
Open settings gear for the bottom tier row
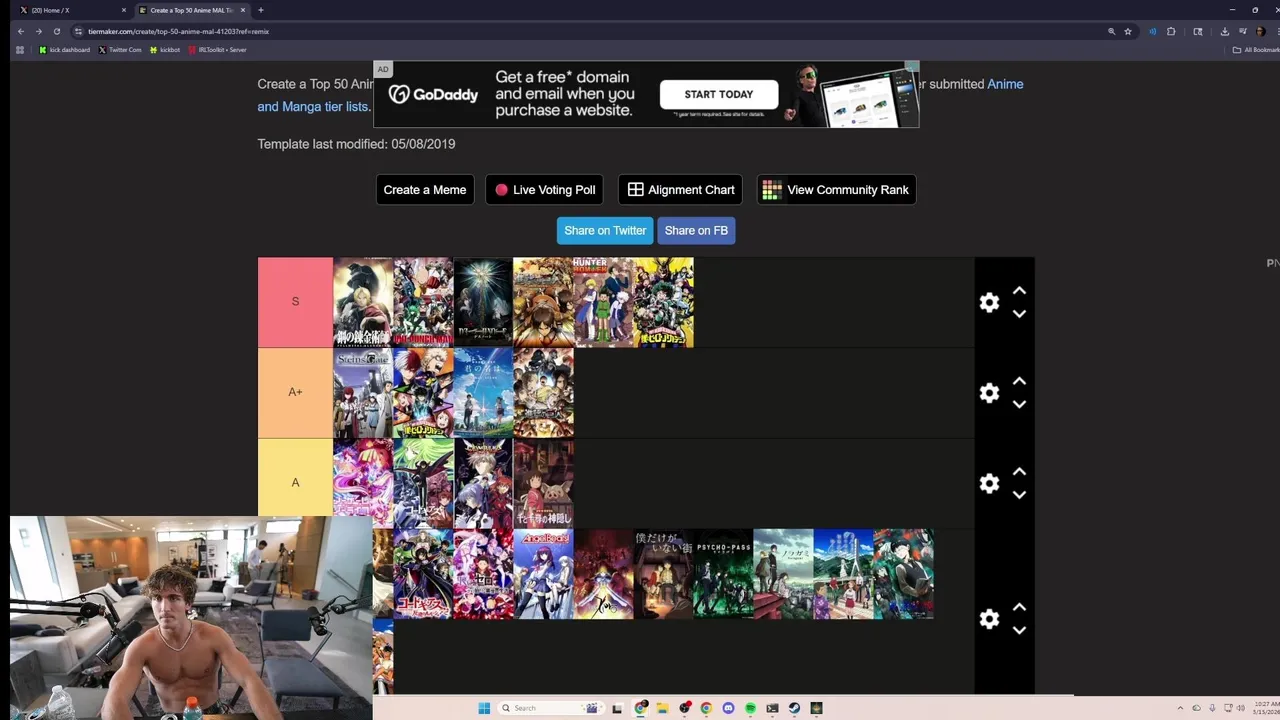(989, 619)
